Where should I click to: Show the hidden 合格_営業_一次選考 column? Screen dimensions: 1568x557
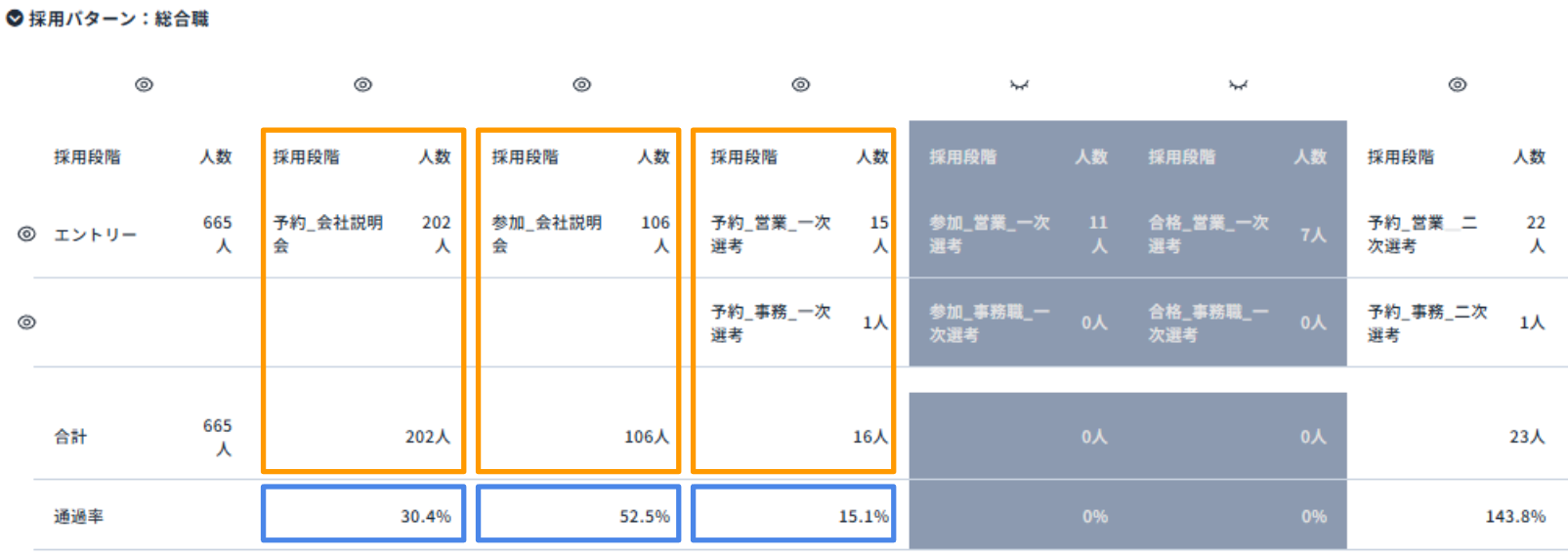pos(1238,85)
